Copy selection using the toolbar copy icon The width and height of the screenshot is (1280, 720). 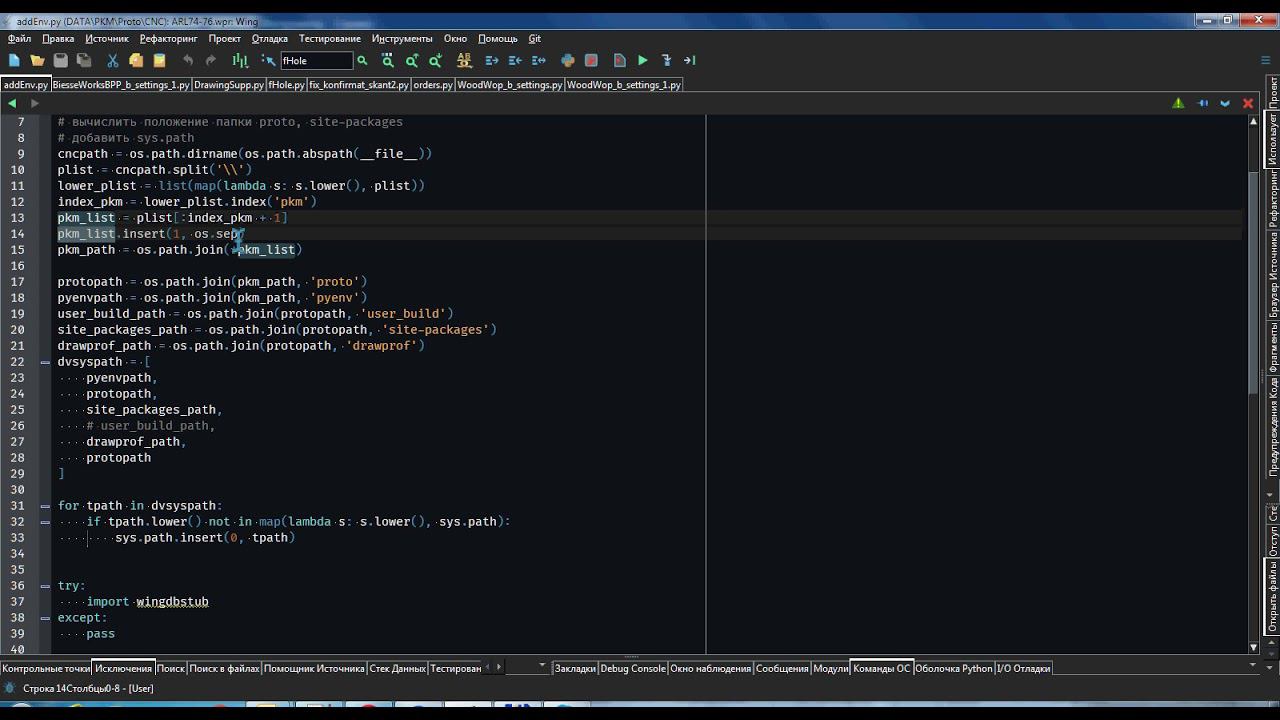(136, 60)
